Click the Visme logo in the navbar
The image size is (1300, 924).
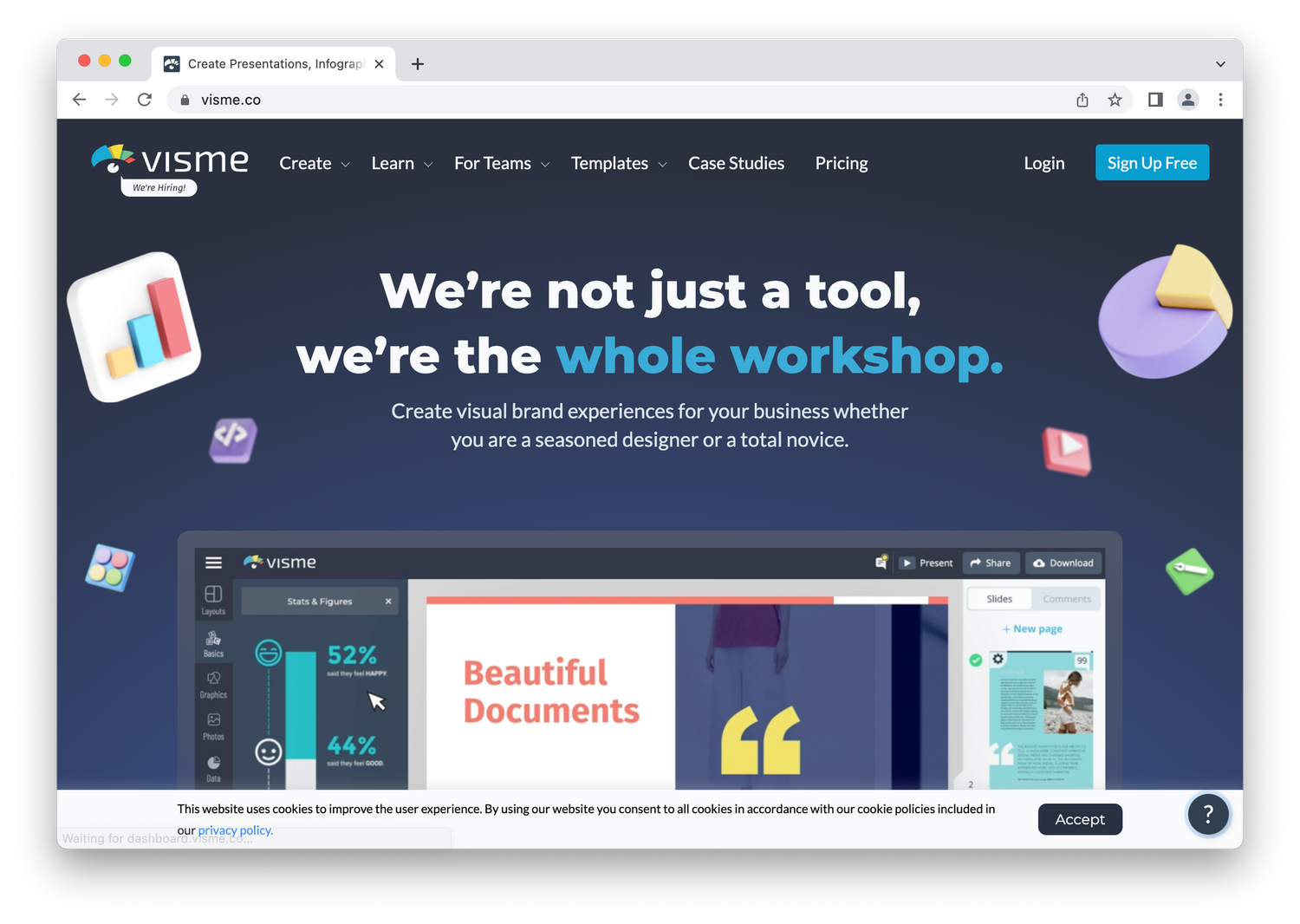point(171,160)
